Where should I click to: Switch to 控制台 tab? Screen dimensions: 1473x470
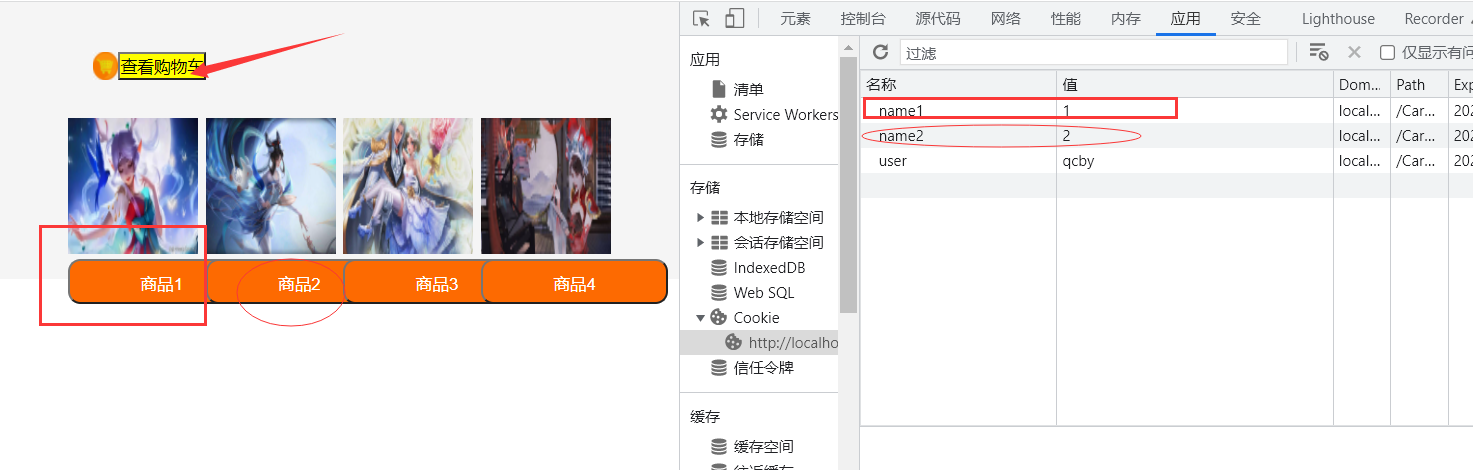[863, 18]
